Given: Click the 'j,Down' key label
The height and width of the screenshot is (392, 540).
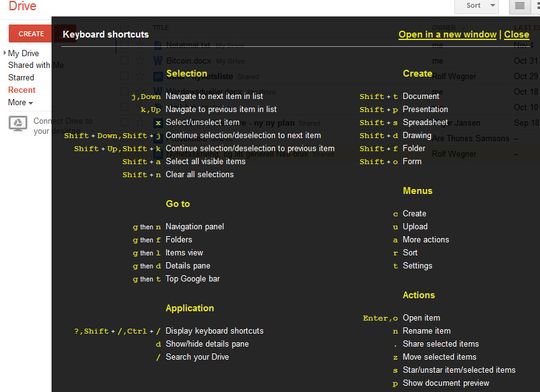Looking at the screenshot, I should (x=146, y=97).
